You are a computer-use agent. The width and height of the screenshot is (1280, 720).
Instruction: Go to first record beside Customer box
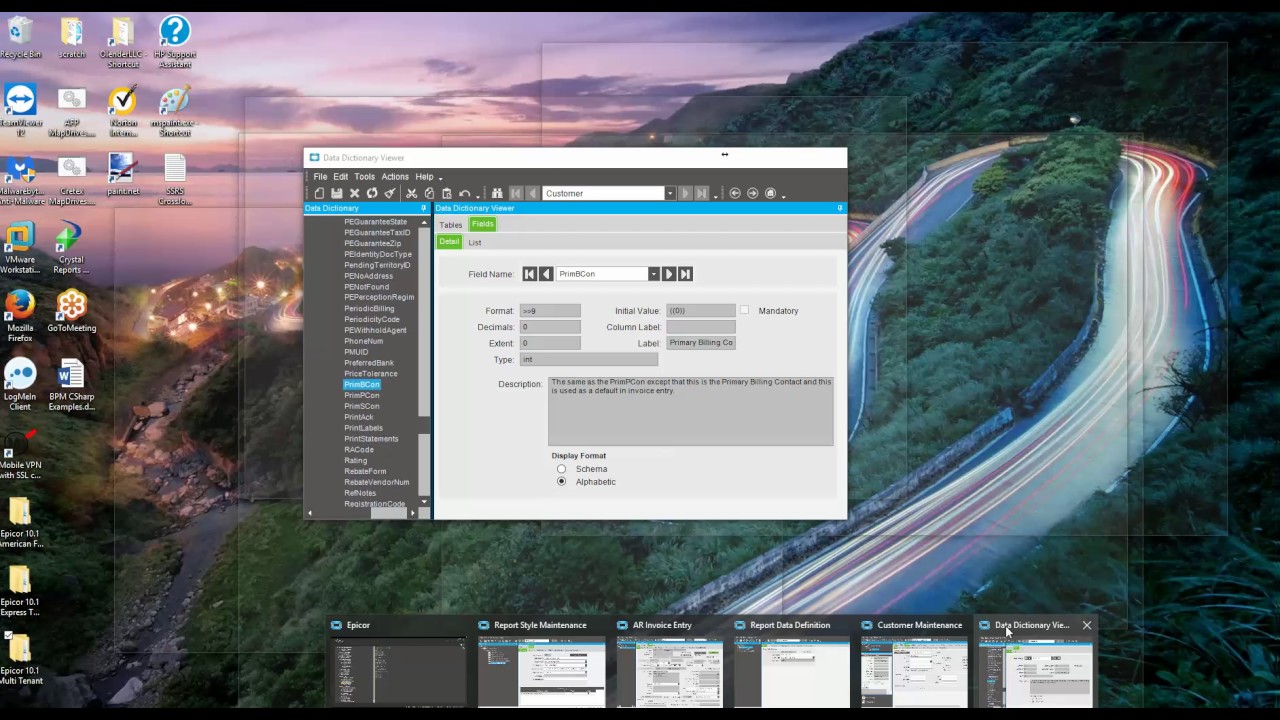pos(516,193)
